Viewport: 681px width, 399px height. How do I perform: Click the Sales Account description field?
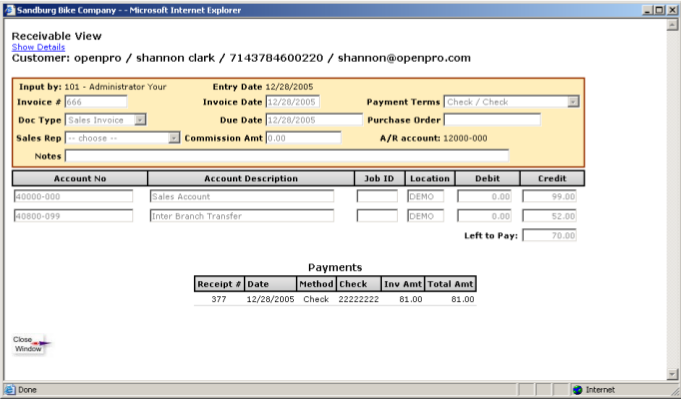(241, 196)
